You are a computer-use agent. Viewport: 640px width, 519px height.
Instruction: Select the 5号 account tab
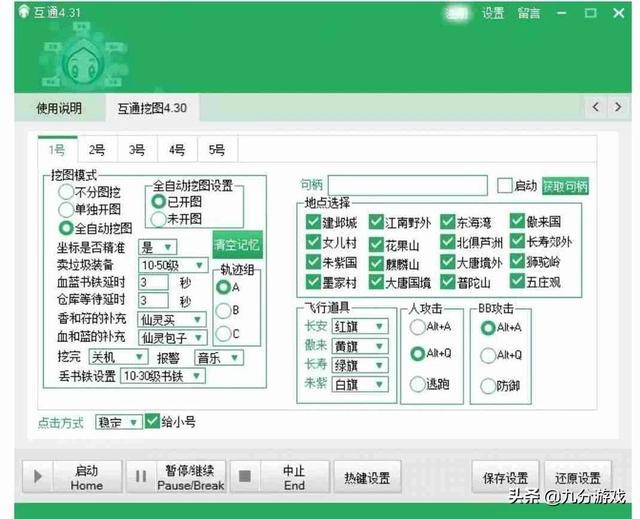(x=217, y=150)
